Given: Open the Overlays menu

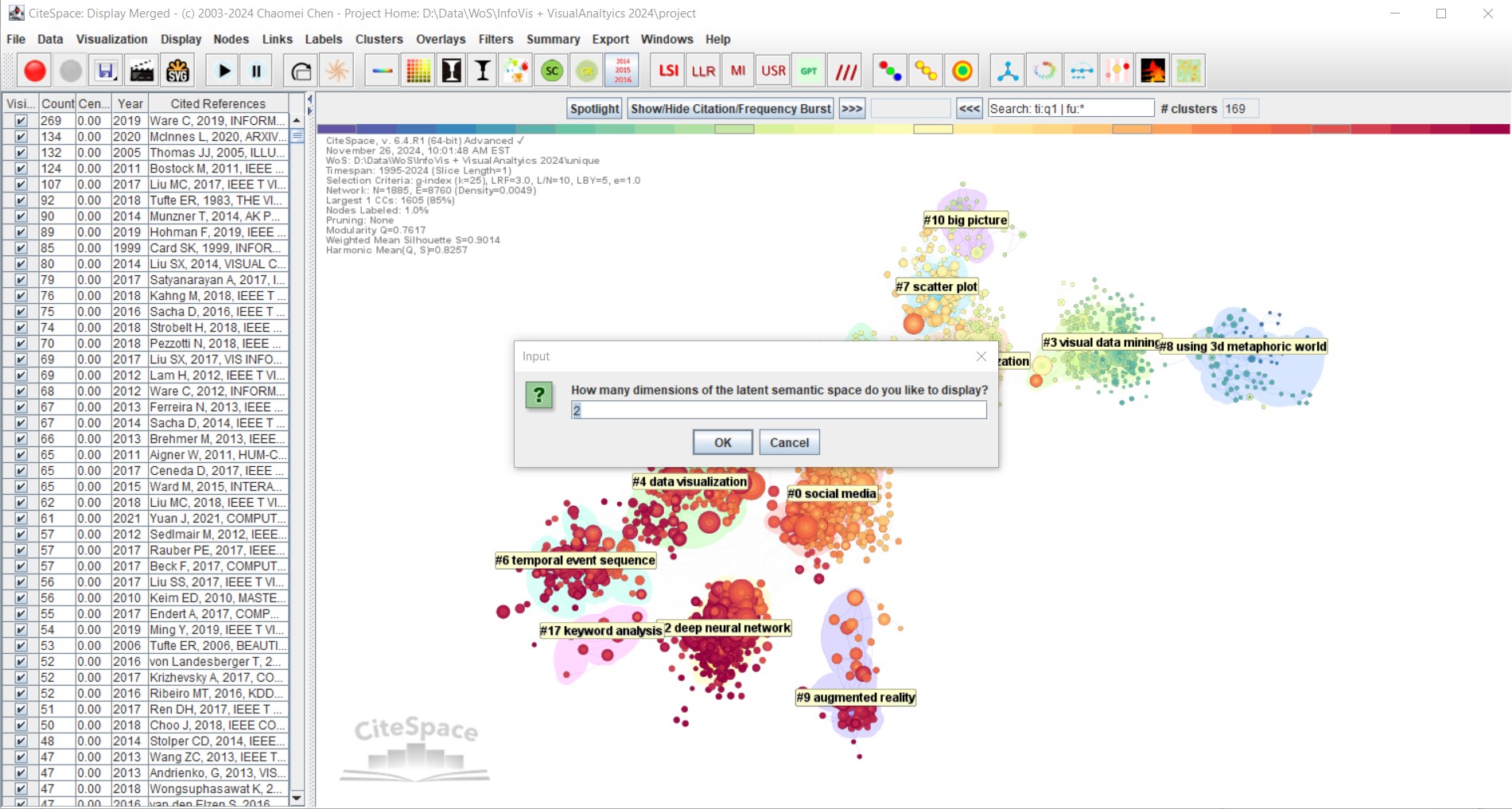Looking at the screenshot, I should pyautogui.click(x=440, y=39).
